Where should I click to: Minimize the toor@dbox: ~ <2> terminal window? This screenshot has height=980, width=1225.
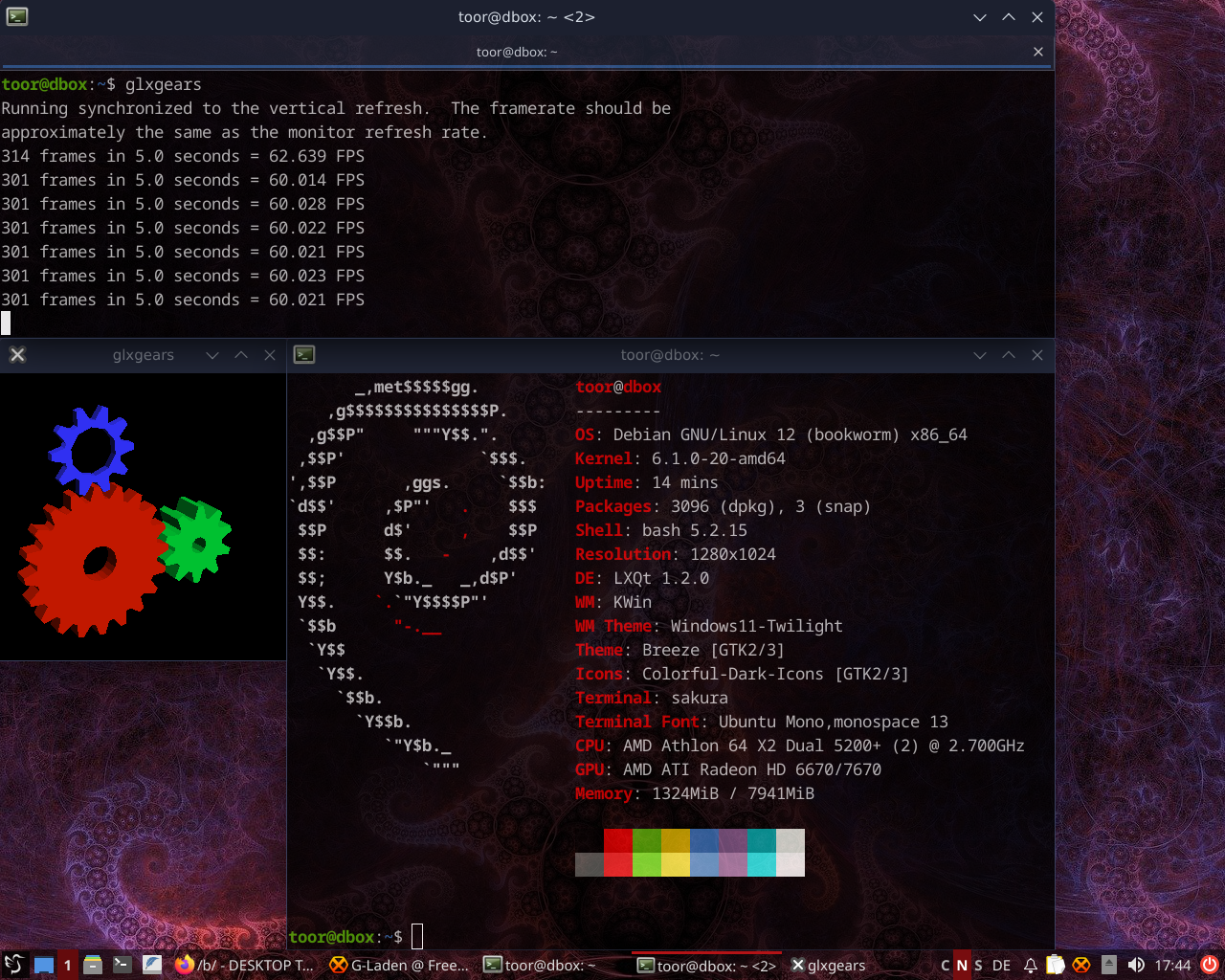tap(980, 17)
